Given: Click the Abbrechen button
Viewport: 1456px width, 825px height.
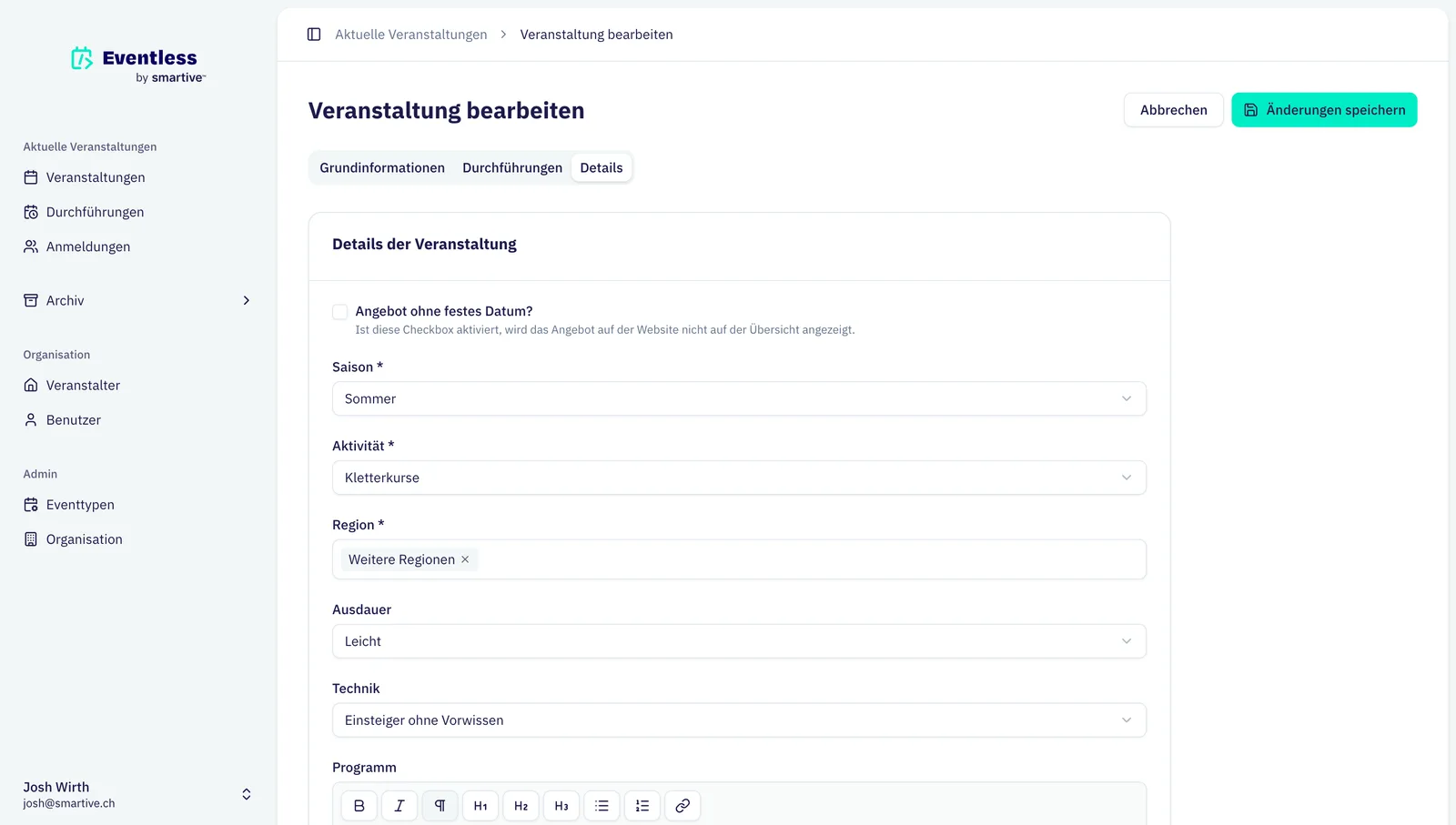Looking at the screenshot, I should click(x=1174, y=110).
